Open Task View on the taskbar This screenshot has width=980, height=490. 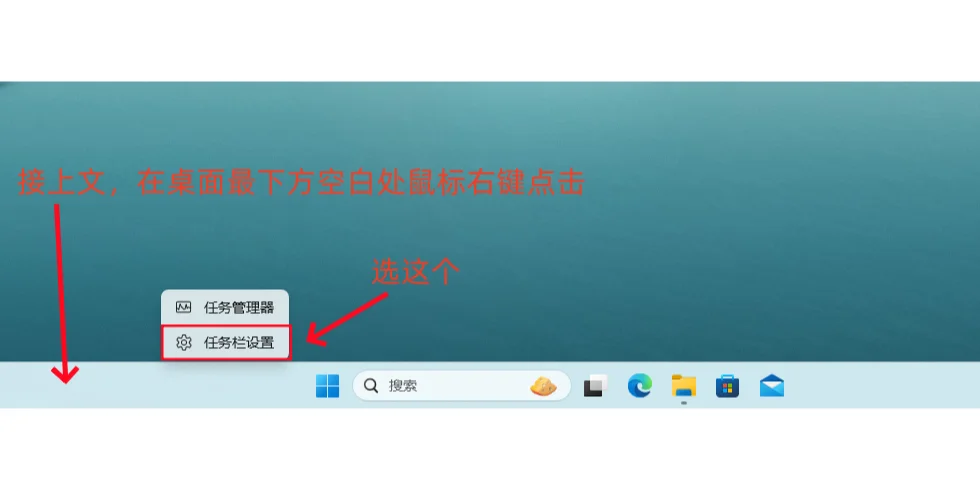[595, 386]
